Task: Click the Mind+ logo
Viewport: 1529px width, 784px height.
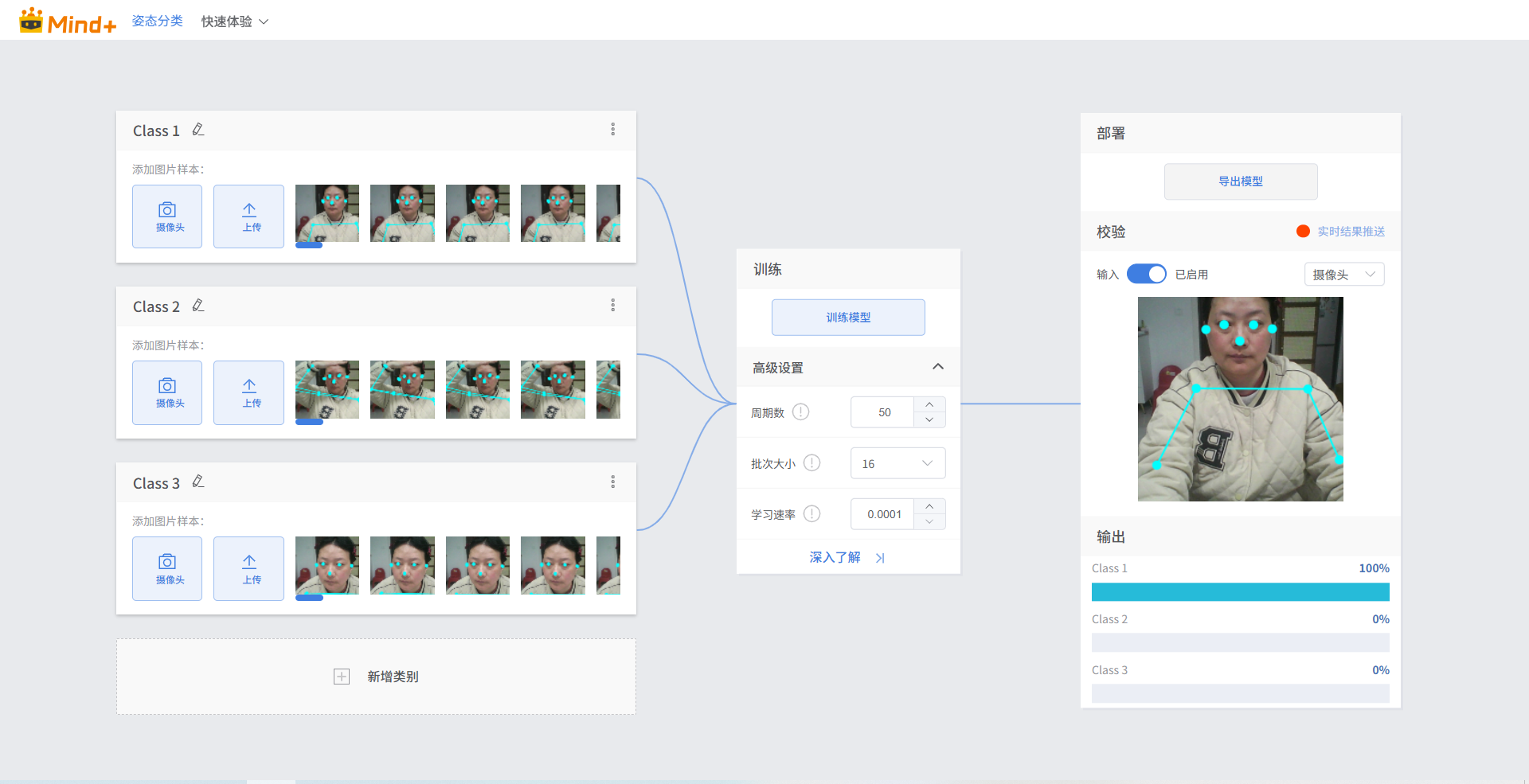Action: pos(68,21)
